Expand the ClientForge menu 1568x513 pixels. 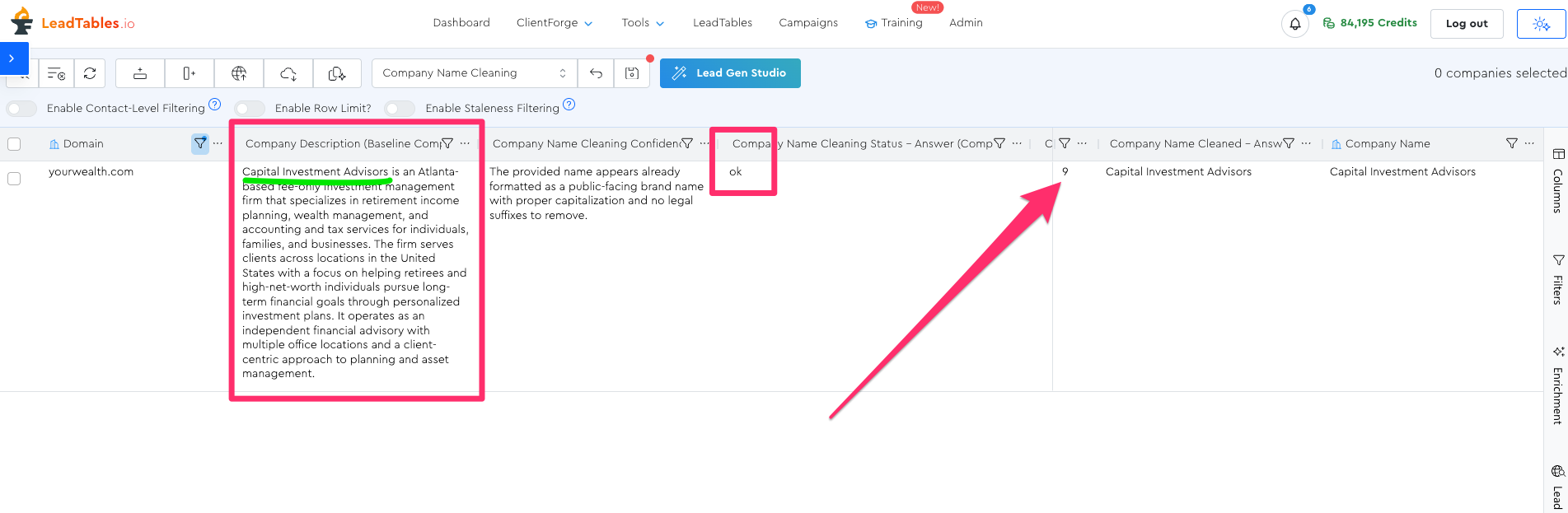(x=554, y=23)
